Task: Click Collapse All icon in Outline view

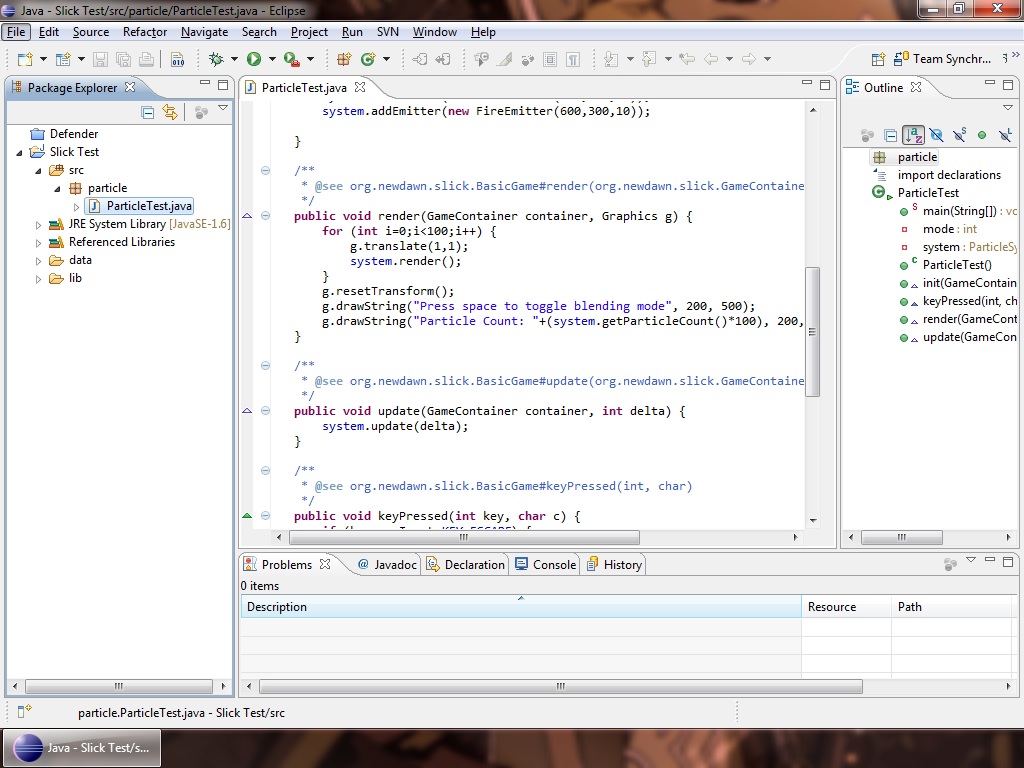Action: tap(890, 135)
